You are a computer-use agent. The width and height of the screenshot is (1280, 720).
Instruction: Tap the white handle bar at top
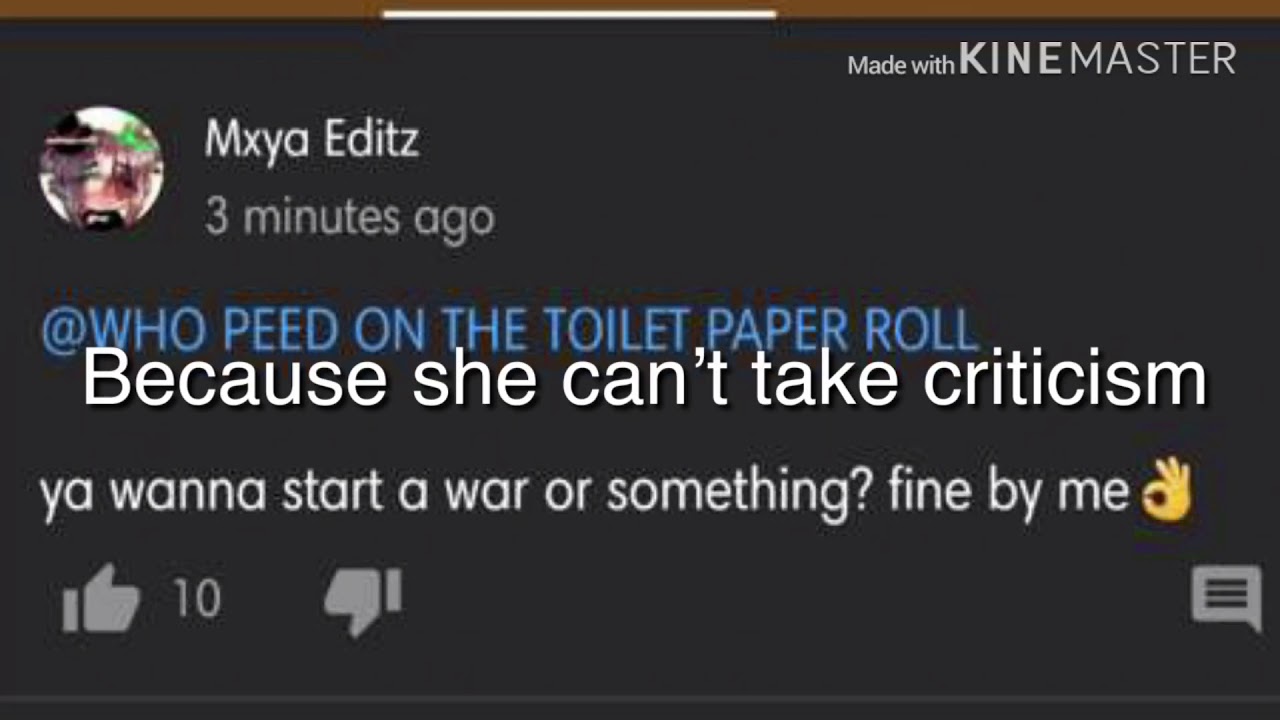click(x=580, y=14)
